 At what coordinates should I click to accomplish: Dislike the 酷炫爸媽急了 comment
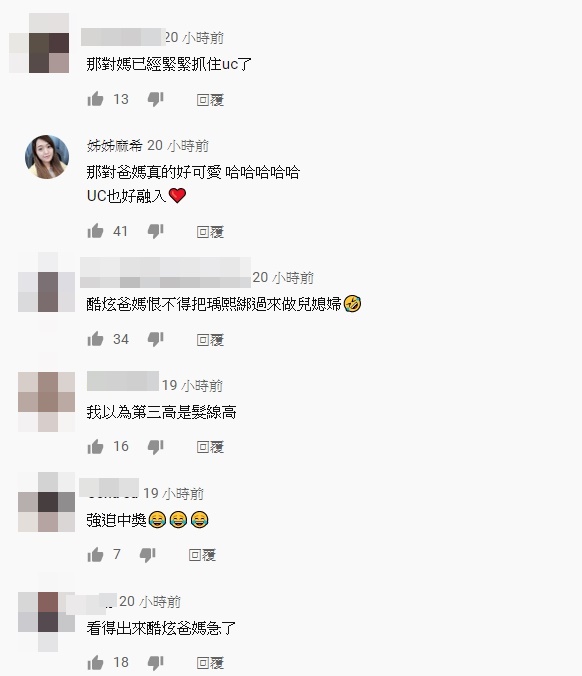156,663
